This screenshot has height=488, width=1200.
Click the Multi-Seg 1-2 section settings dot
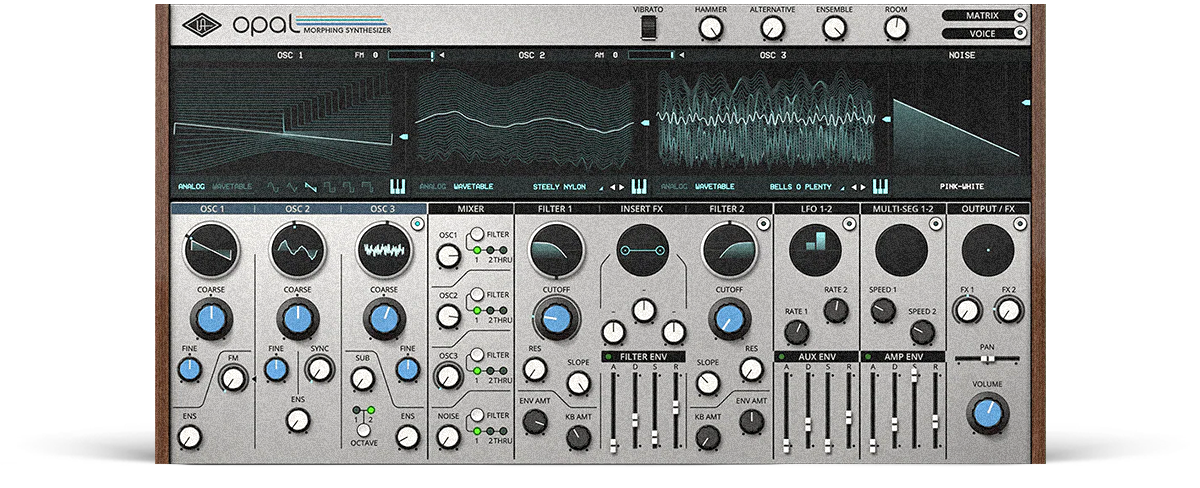point(936,225)
